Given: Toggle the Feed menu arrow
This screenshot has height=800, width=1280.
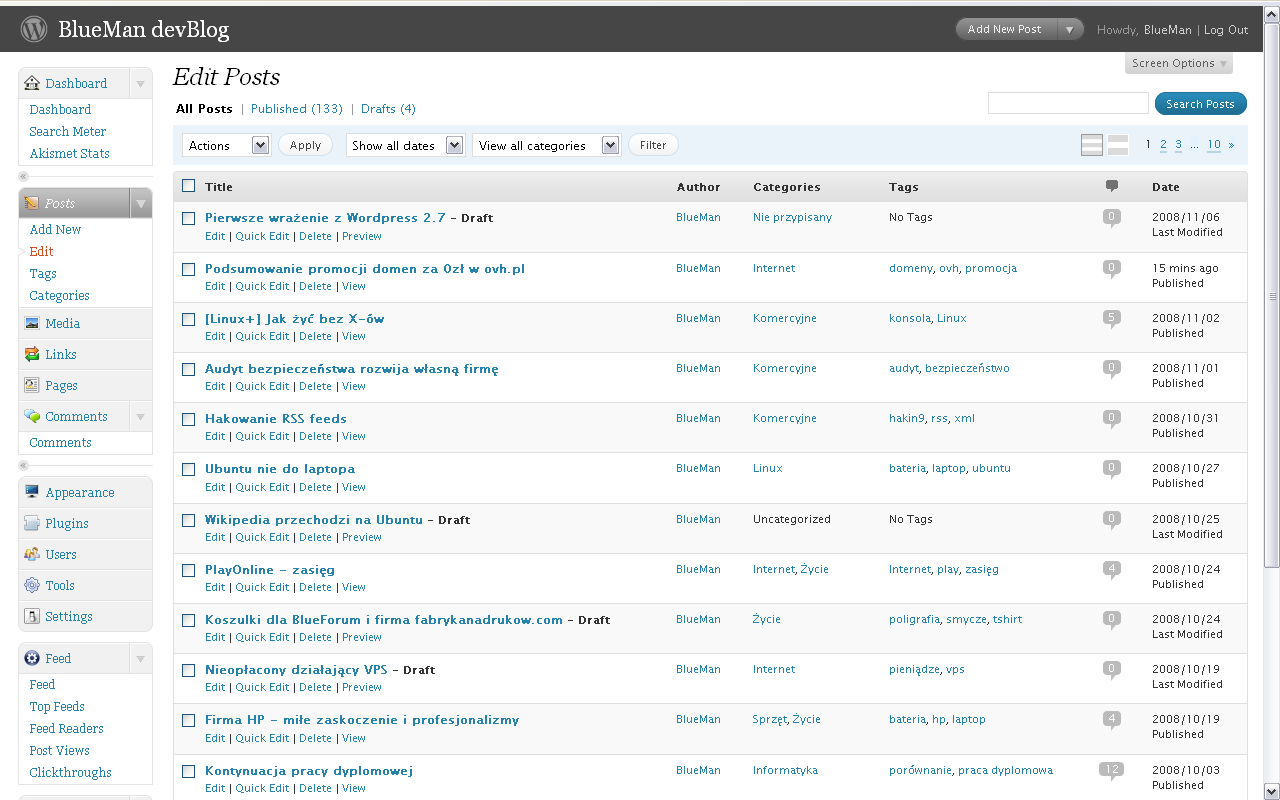Looking at the screenshot, I should (x=140, y=658).
